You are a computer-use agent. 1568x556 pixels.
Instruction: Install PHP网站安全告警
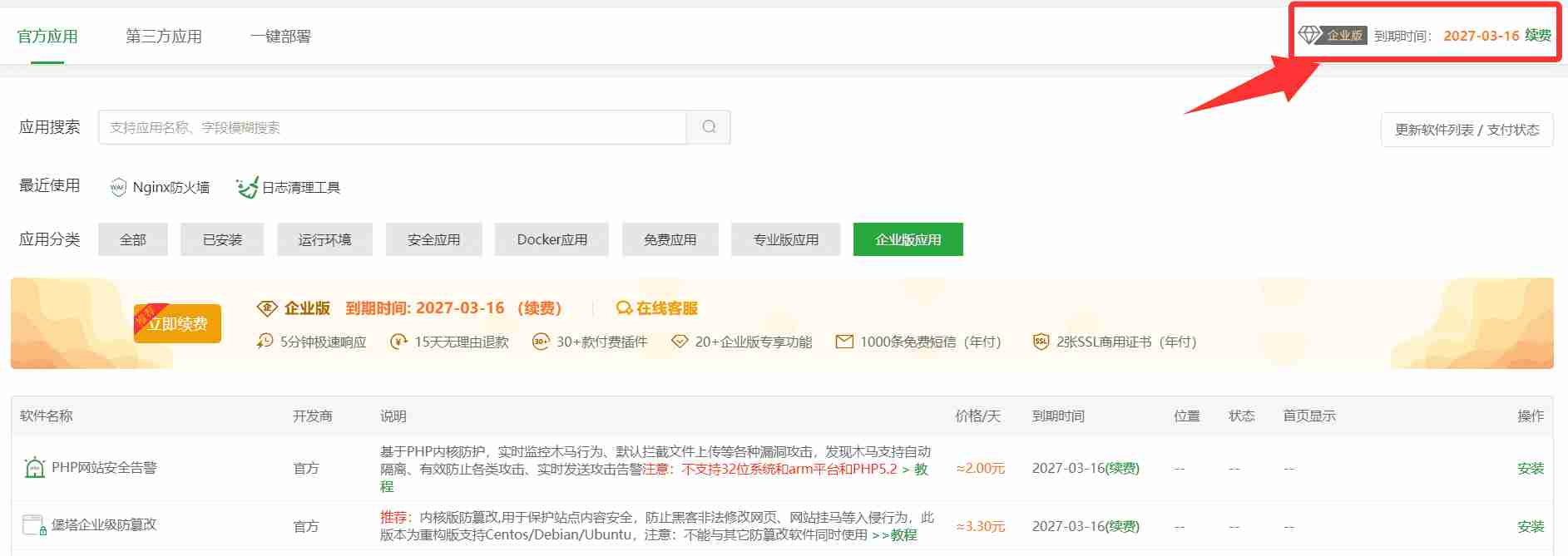(1530, 469)
